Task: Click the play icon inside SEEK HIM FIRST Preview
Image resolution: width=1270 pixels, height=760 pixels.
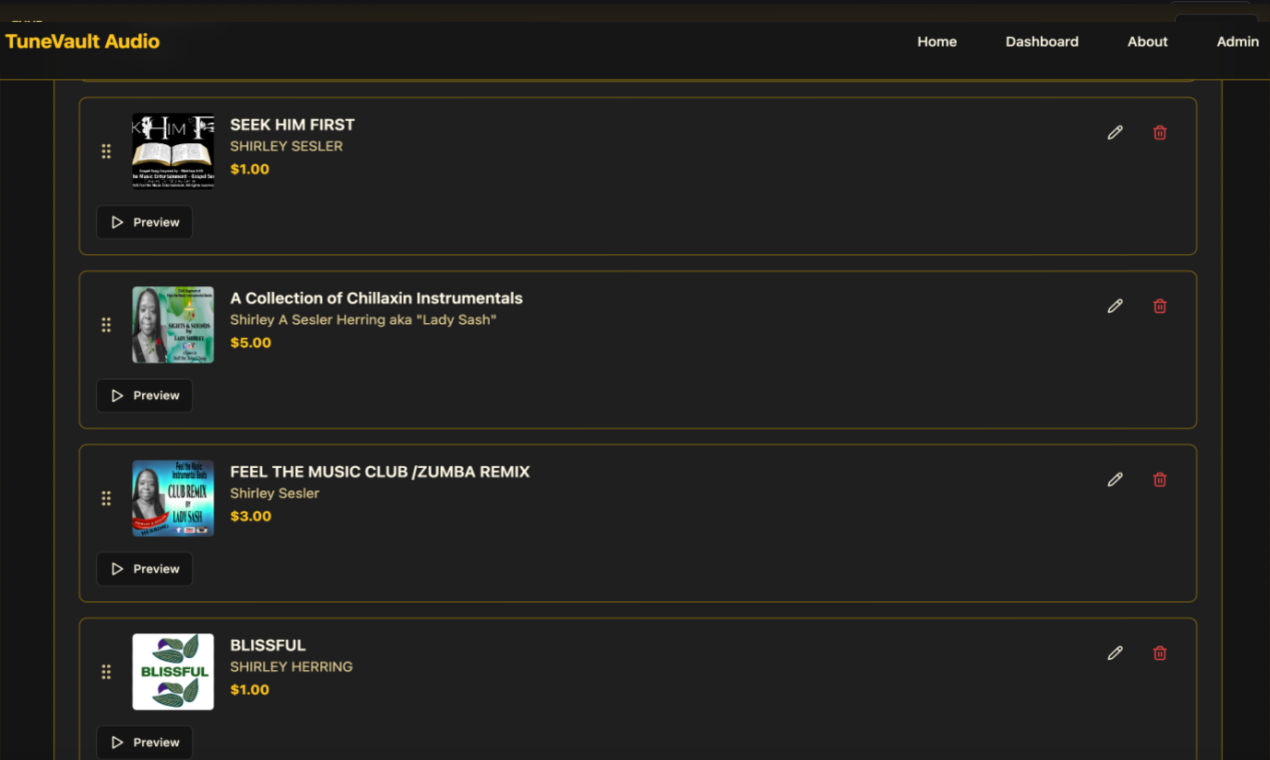Action: [x=117, y=222]
